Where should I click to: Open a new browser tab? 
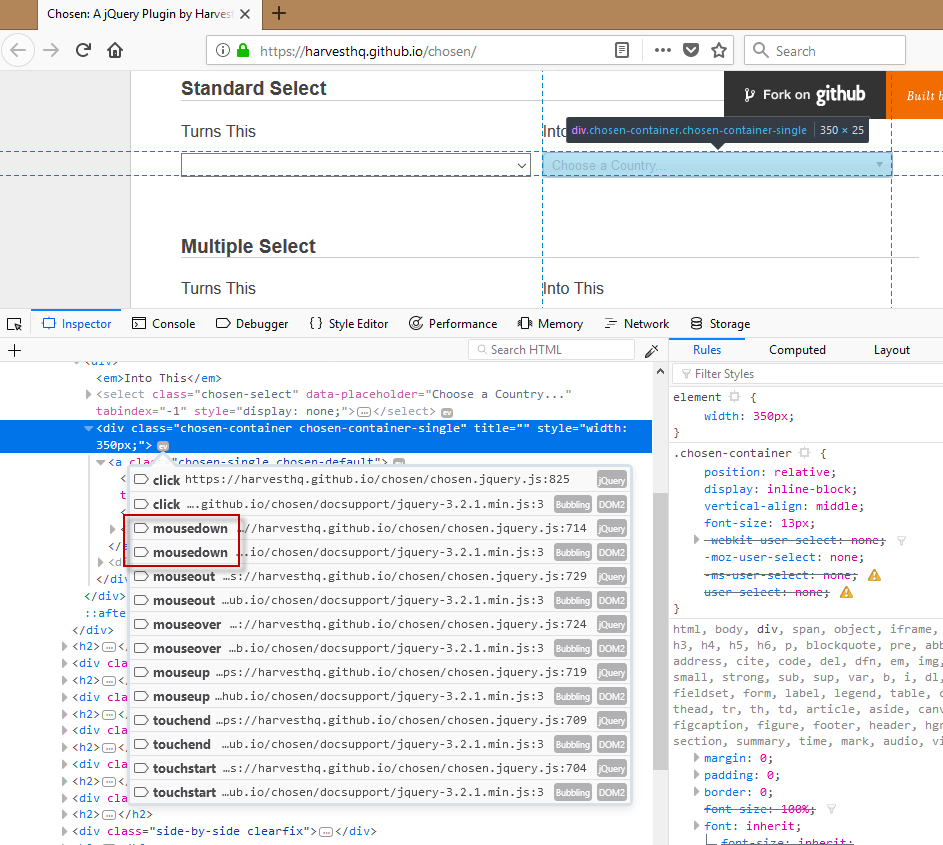[x=279, y=13]
